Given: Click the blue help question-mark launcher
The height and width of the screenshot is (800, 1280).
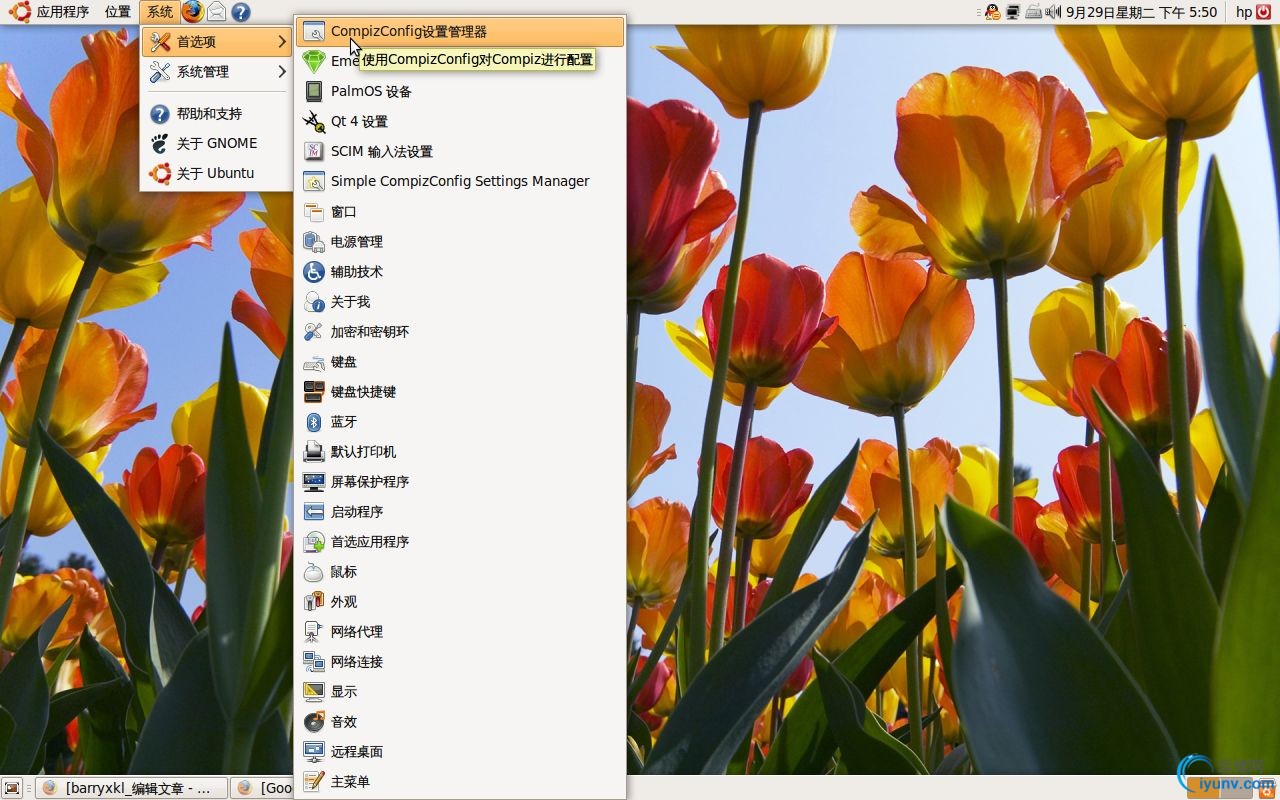Looking at the screenshot, I should [240, 12].
